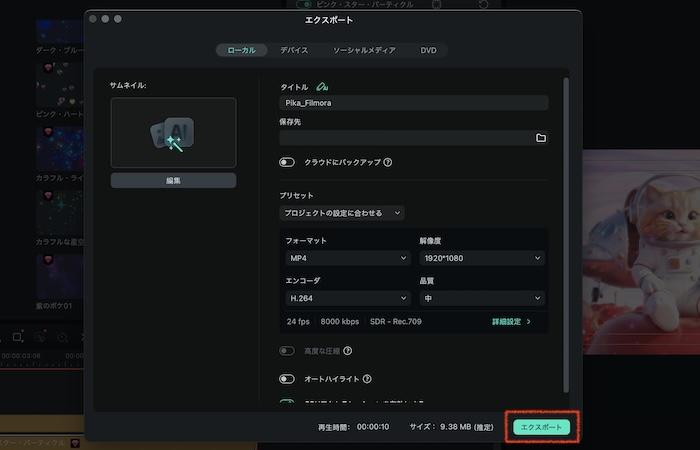Open the 解像度 1920*1080 dropdown
Viewport: 700px width, 450px height.
coord(481,258)
